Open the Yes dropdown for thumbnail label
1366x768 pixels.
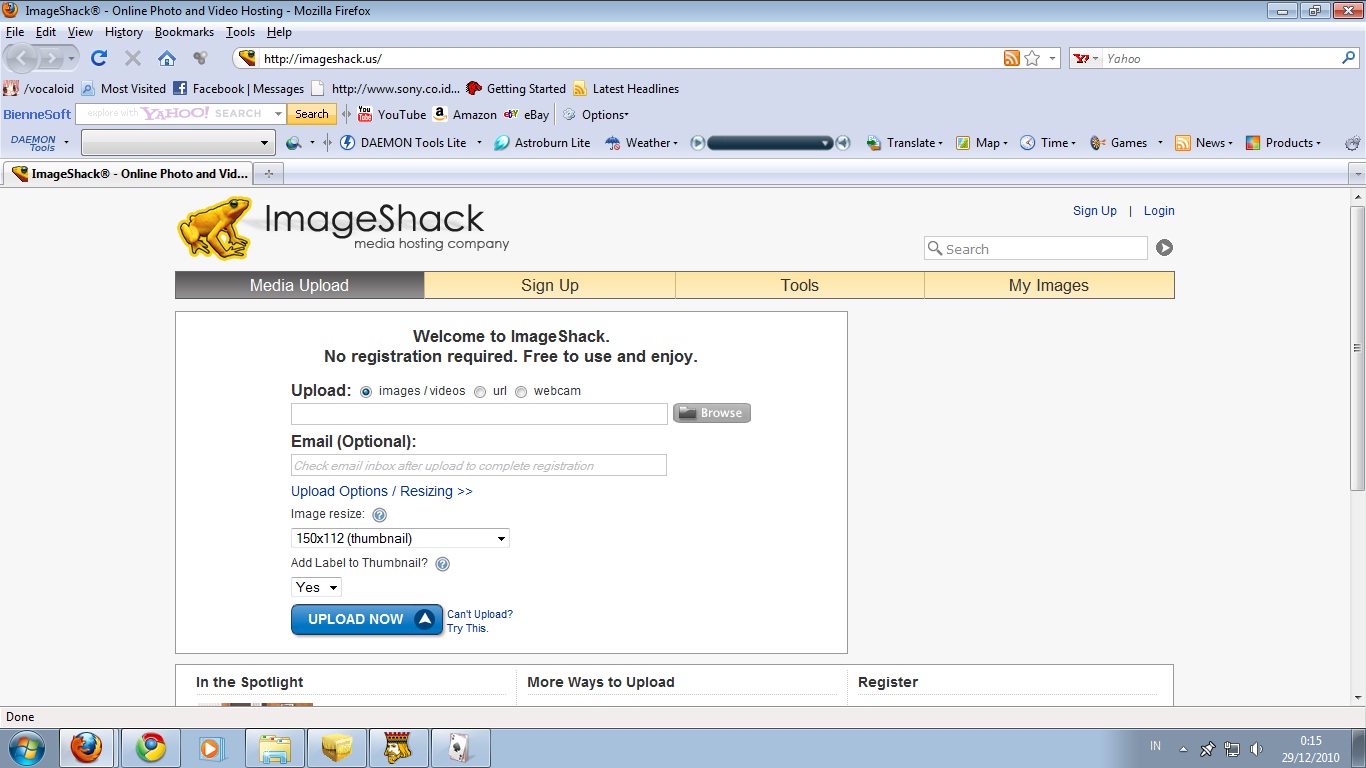pos(316,587)
